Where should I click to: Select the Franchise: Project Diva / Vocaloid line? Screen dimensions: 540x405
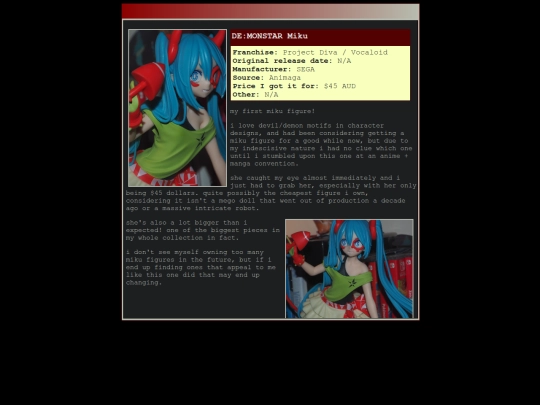point(310,52)
